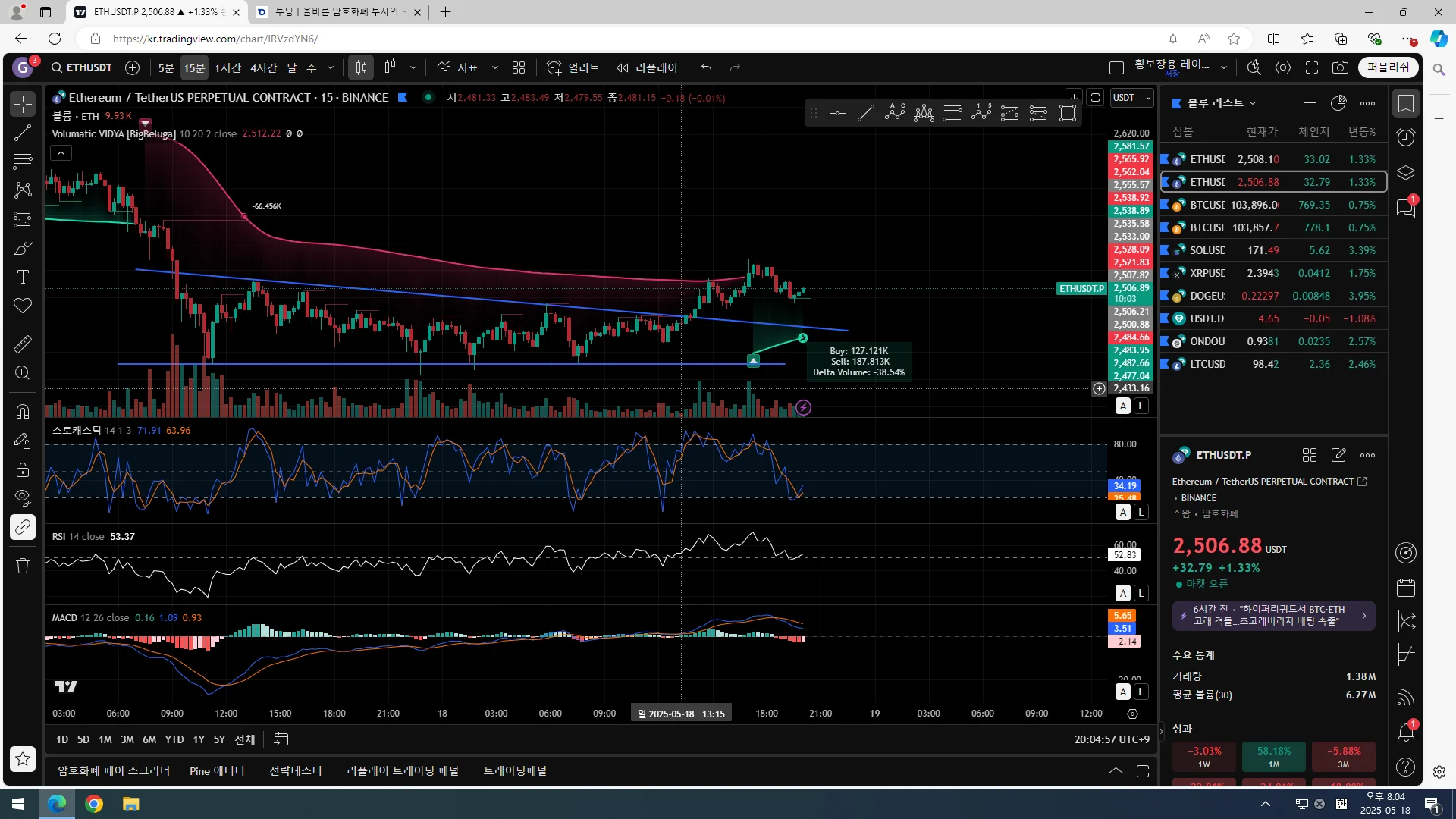Open the Pine 에디터 tab

217,771
